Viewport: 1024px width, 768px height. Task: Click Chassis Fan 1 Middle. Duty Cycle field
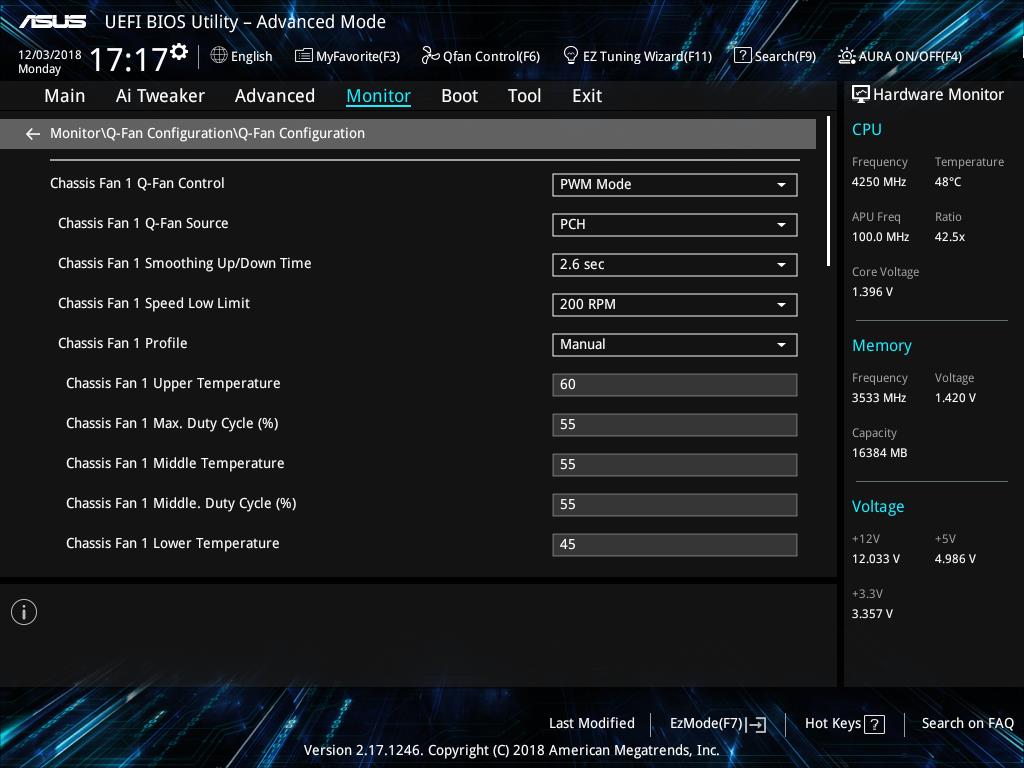[675, 504]
